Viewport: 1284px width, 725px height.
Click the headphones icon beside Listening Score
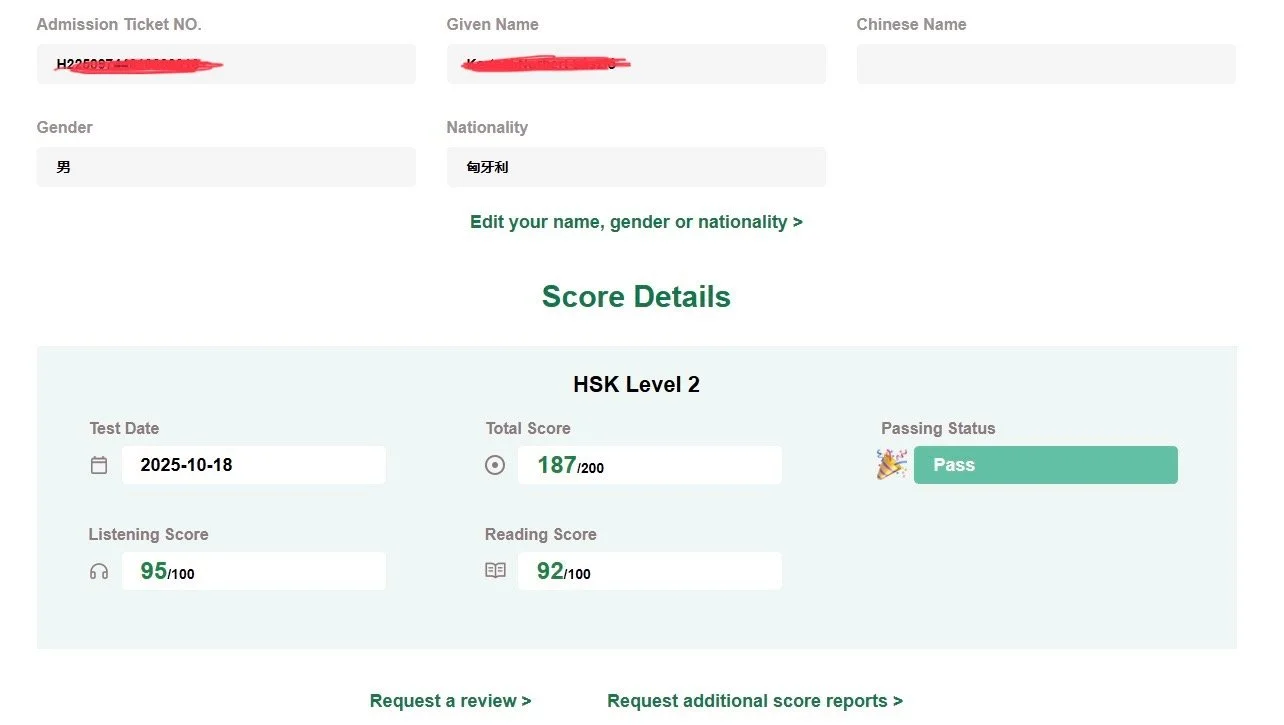(x=99, y=571)
